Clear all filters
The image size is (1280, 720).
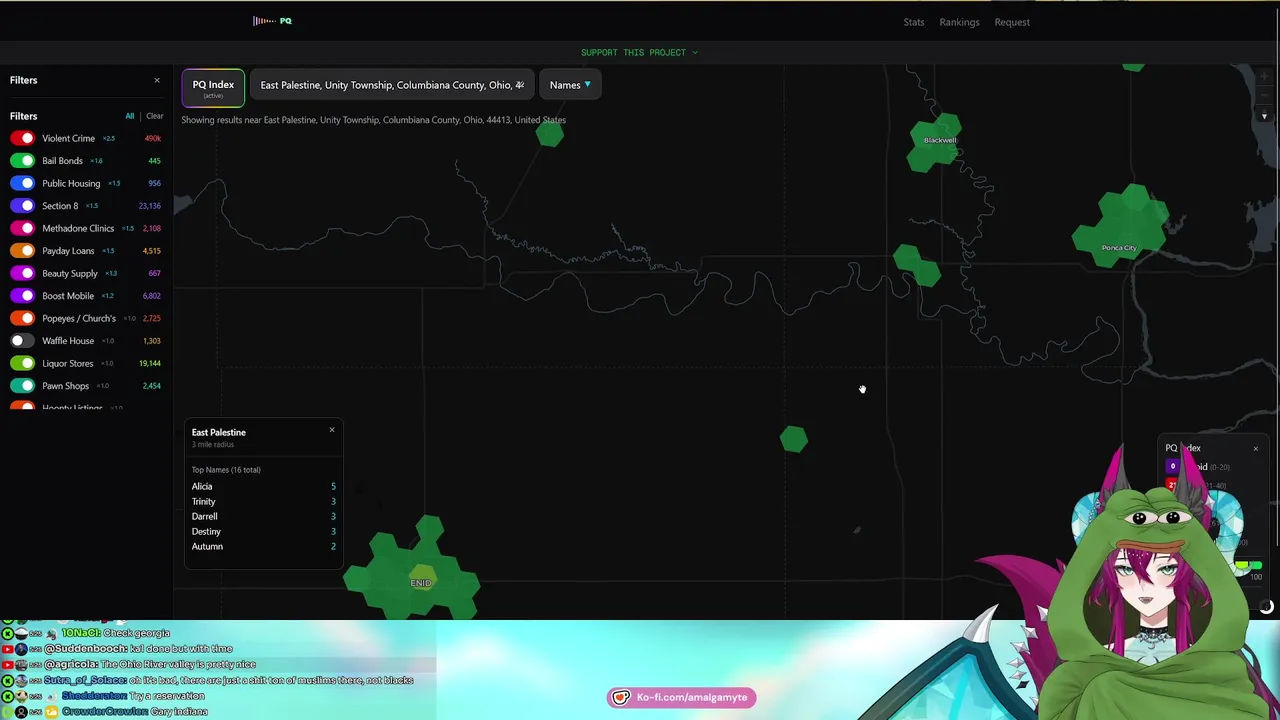point(154,116)
